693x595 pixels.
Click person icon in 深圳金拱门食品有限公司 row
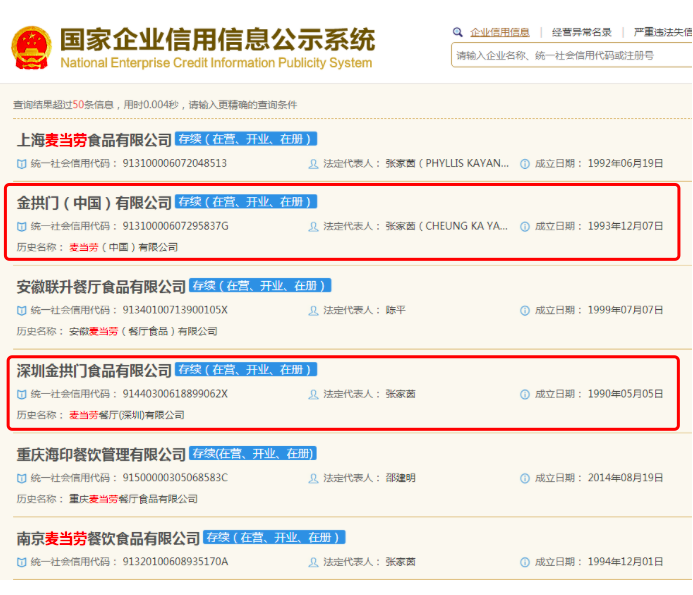coord(313,394)
